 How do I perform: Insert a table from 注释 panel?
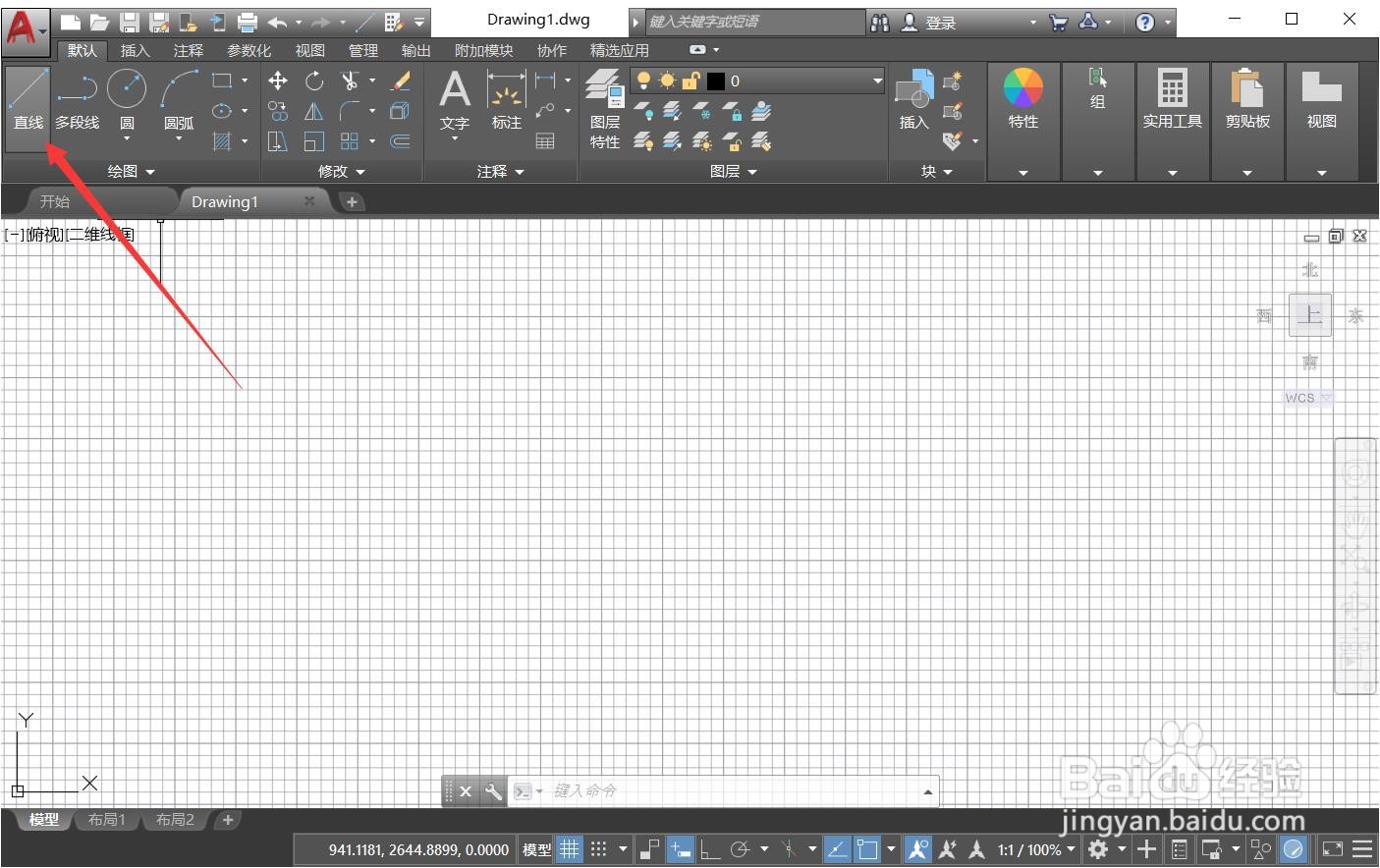pyautogui.click(x=545, y=141)
